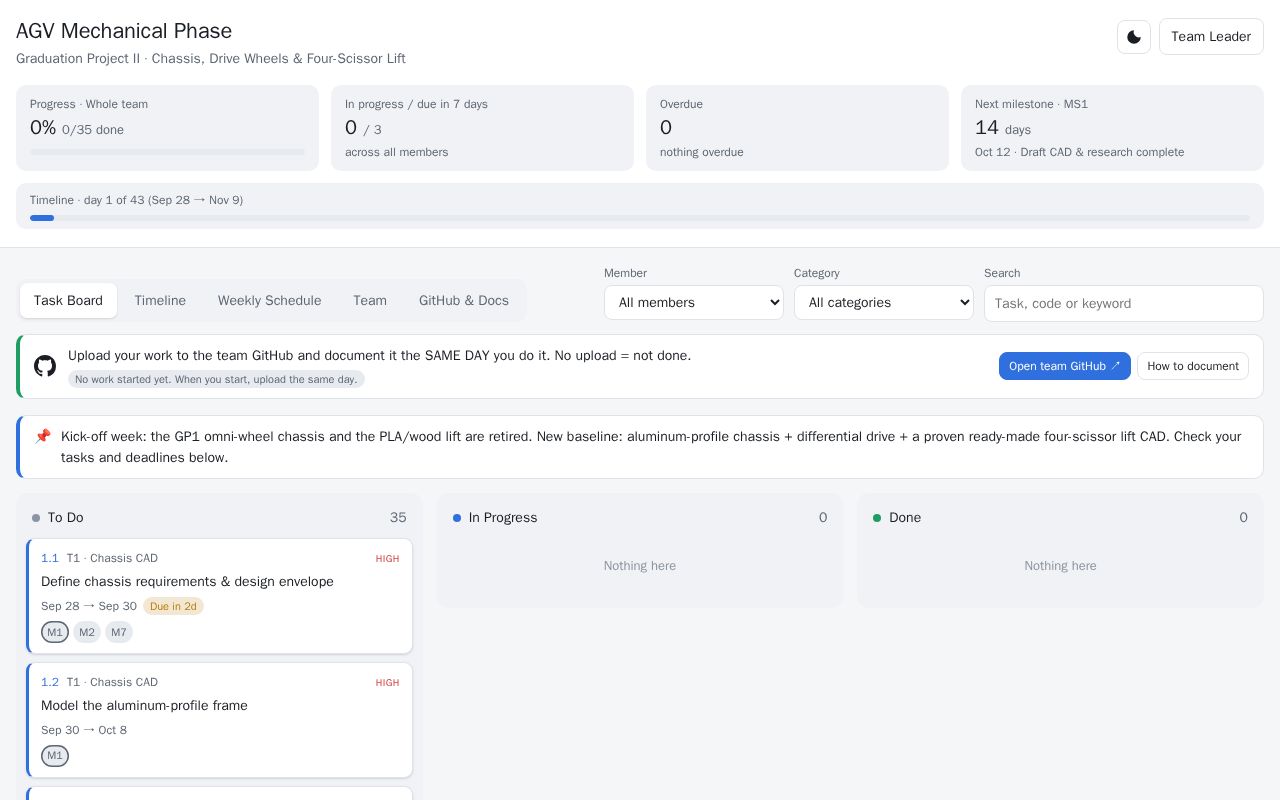This screenshot has height=800, width=1280.
Task: Click HIGH priority label on task 1.2
Action: (x=387, y=683)
